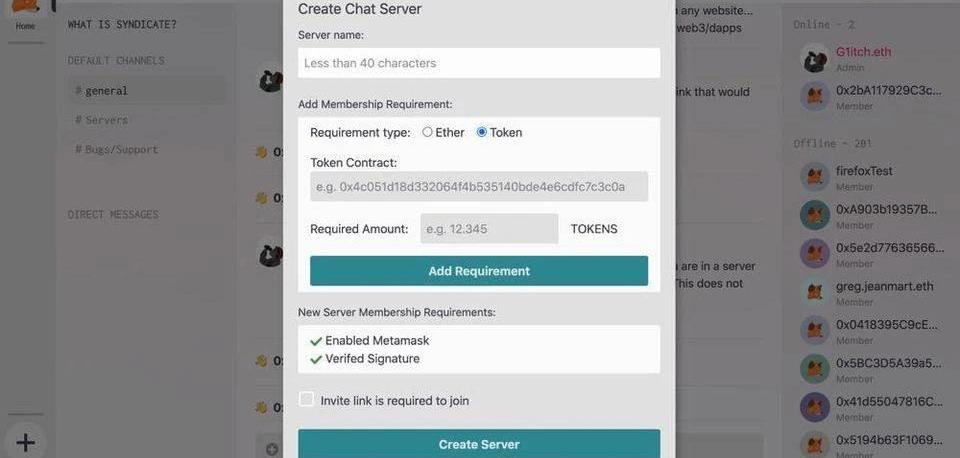Screen dimensions: 960x458
Task: Click the plus icon to add server
Action: coord(25,442)
